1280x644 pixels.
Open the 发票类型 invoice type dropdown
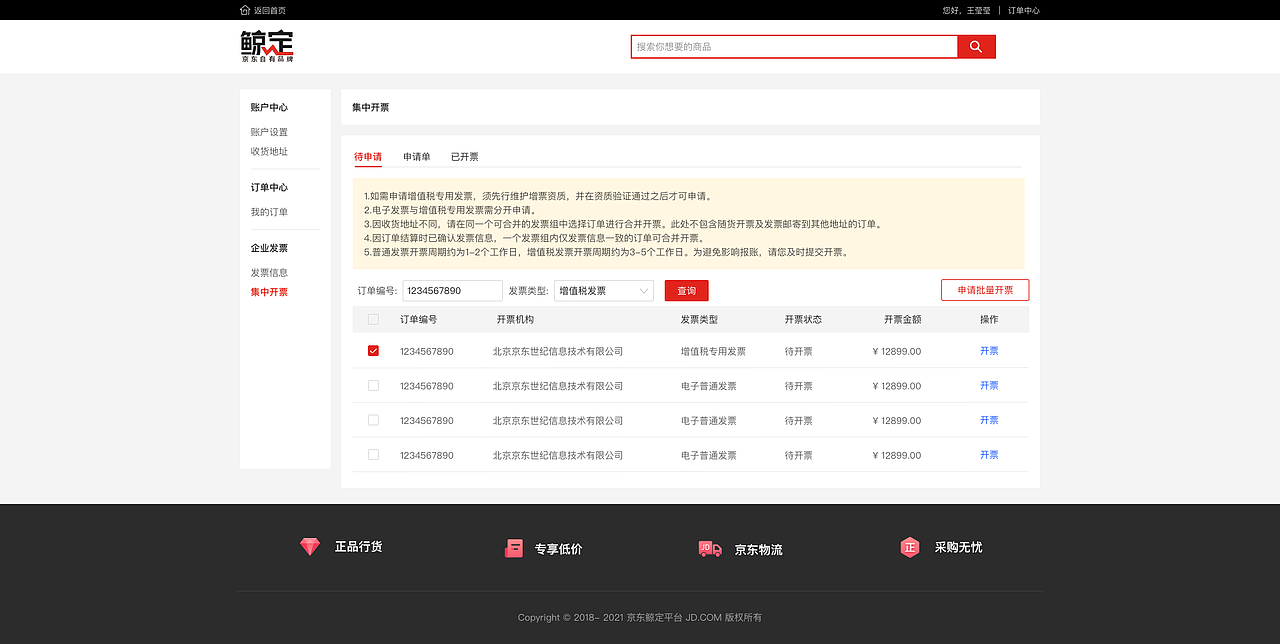click(x=603, y=290)
